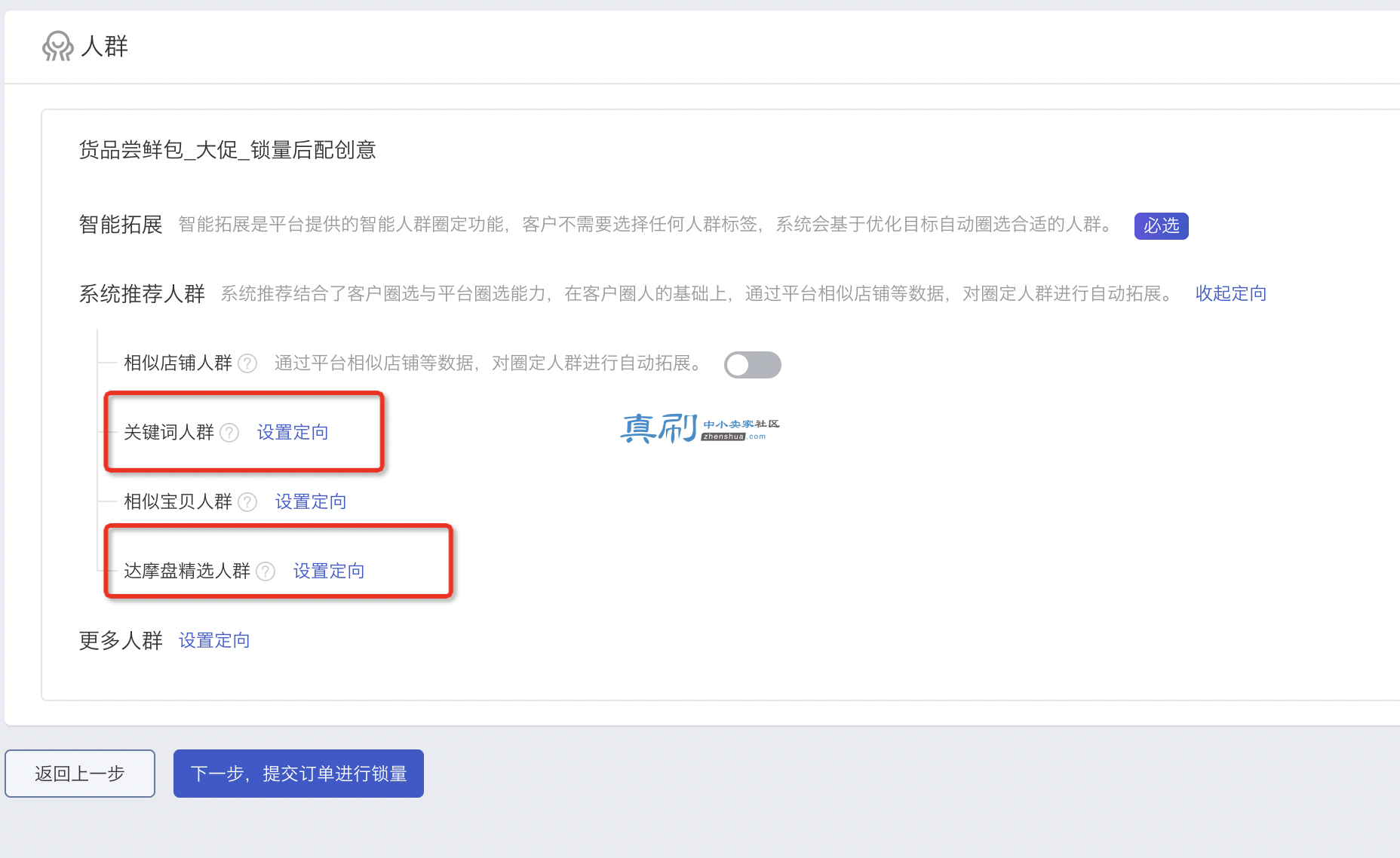The height and width of the screenshot is (858, 1400).
Task: Open help icon beside 相似店铺人群
Action: point(247,363)
